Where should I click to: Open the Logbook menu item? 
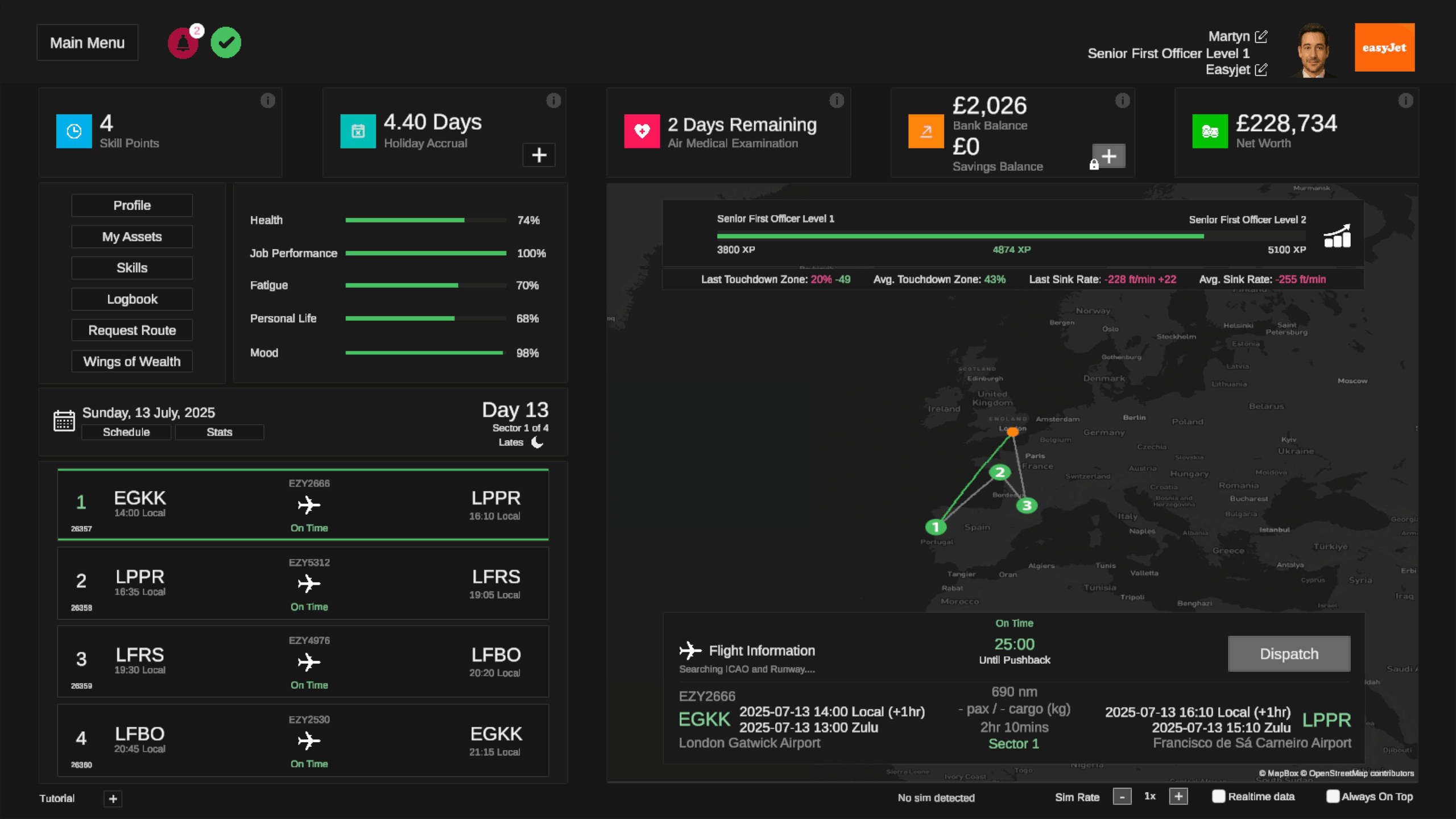pos(132,299)
